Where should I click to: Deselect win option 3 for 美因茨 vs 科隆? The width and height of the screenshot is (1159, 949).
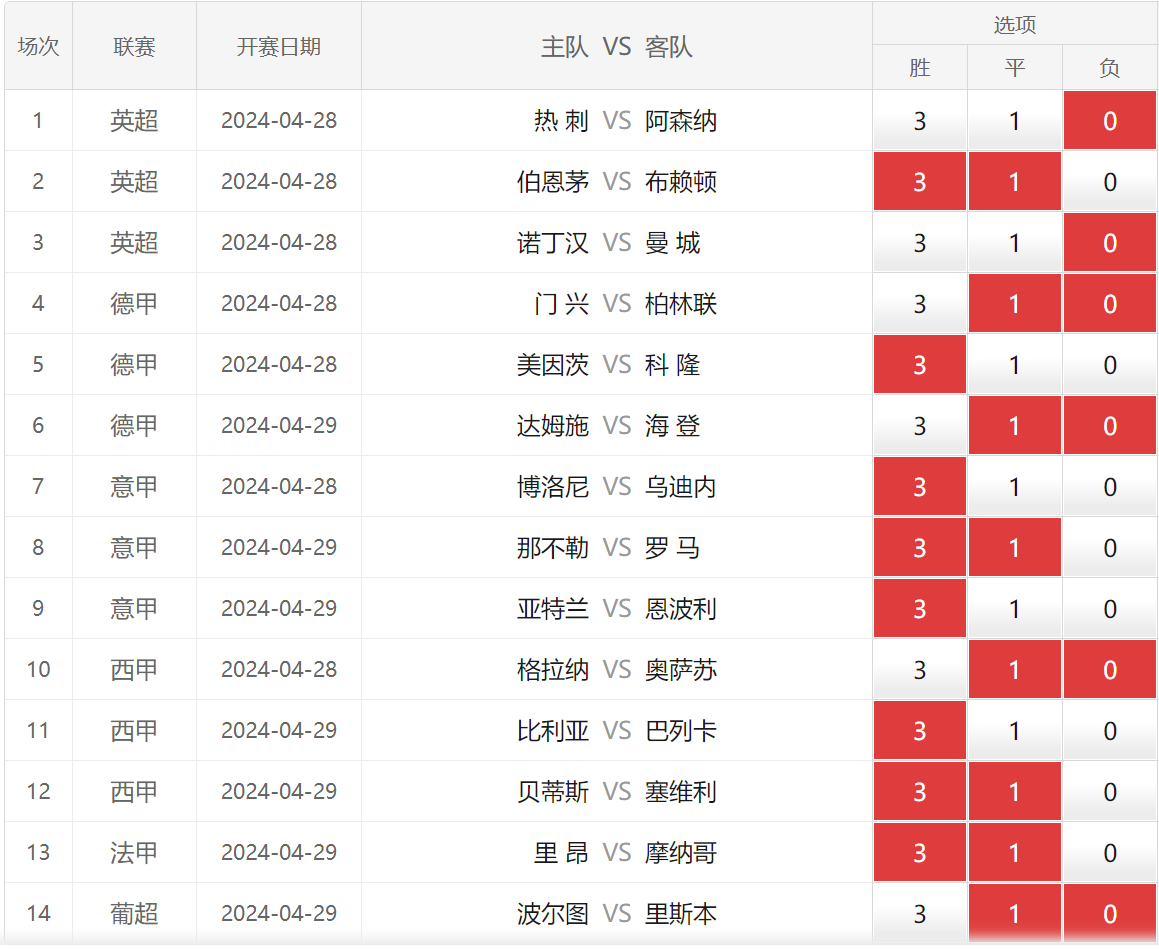pos(920,364)
